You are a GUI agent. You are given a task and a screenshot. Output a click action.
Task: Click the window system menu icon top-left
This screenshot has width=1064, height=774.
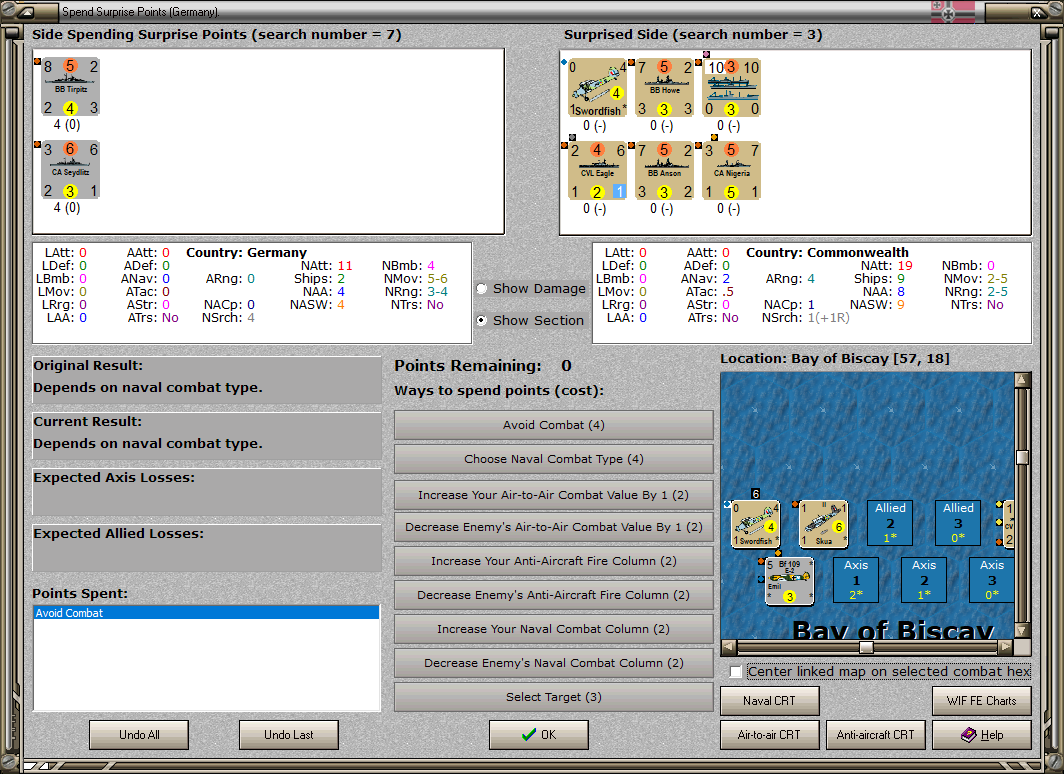click(27, 12)
